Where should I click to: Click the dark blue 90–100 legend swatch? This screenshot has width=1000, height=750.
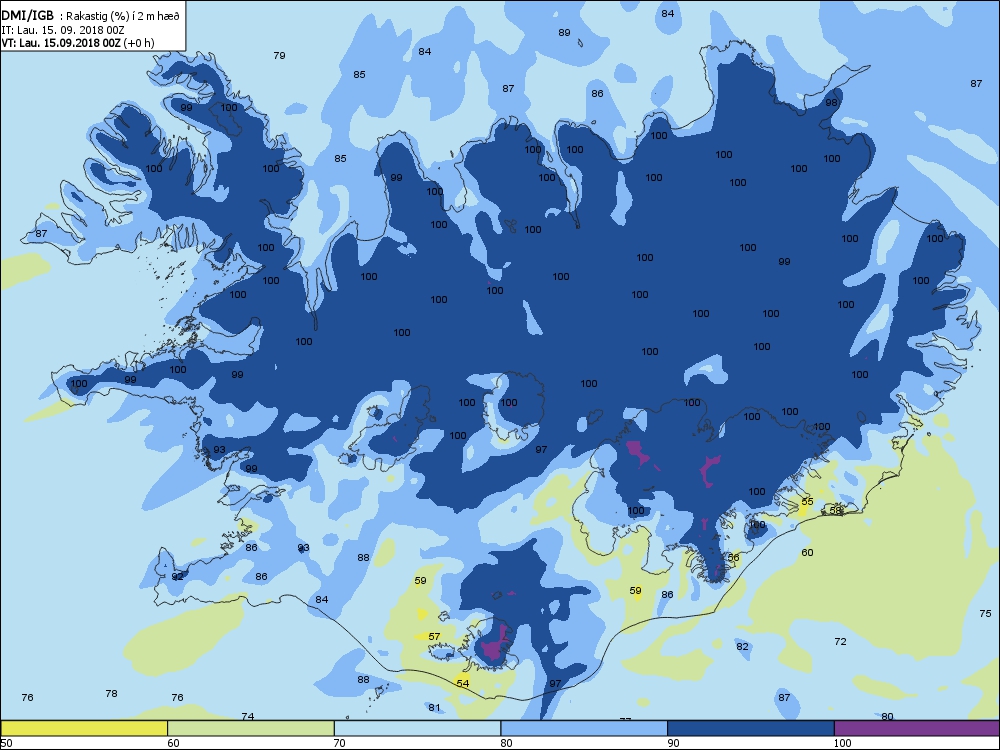[x=751, y=728]
